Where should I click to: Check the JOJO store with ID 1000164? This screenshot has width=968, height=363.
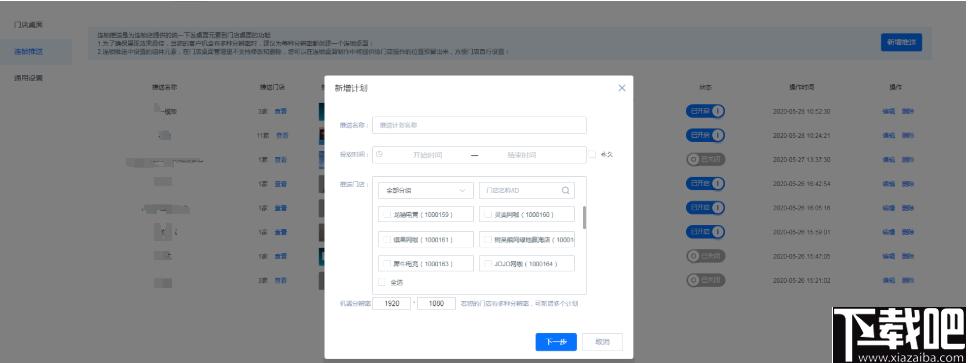tap(488, 264)
